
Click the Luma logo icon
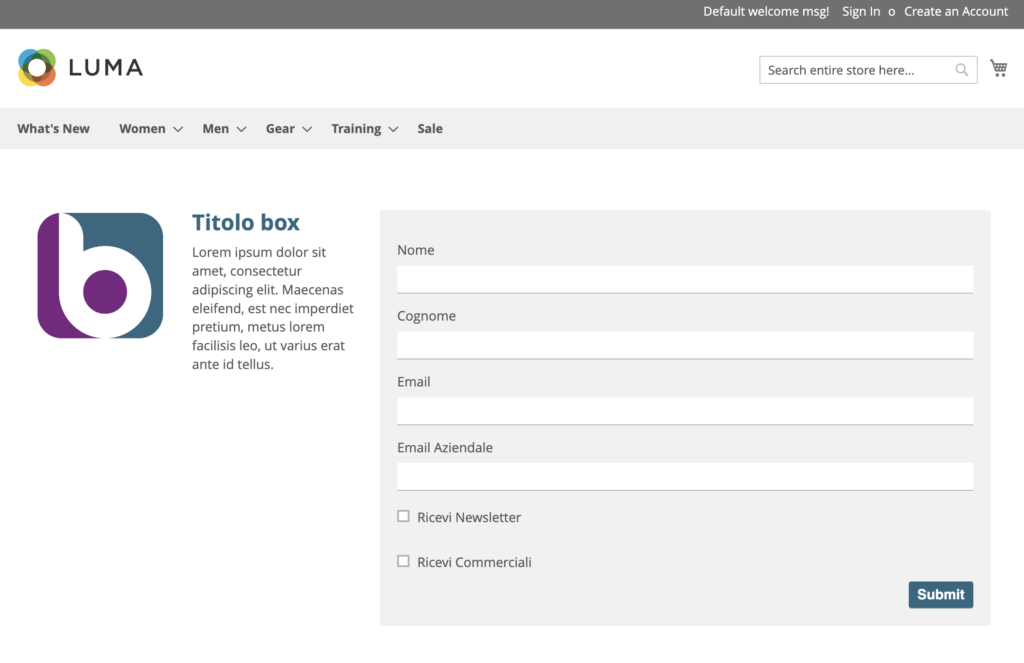(x=37, y=68)
